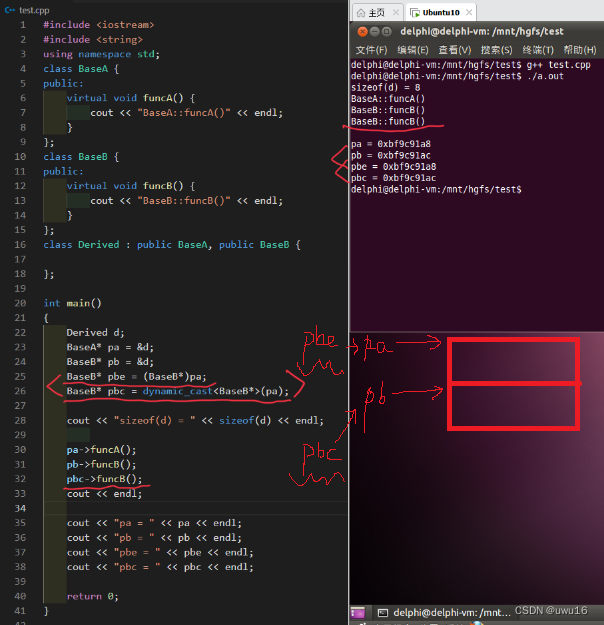The height and width of the screenshot is (625, 604).
Task: Open the 文件(F) menu
Action: [371, 50]
